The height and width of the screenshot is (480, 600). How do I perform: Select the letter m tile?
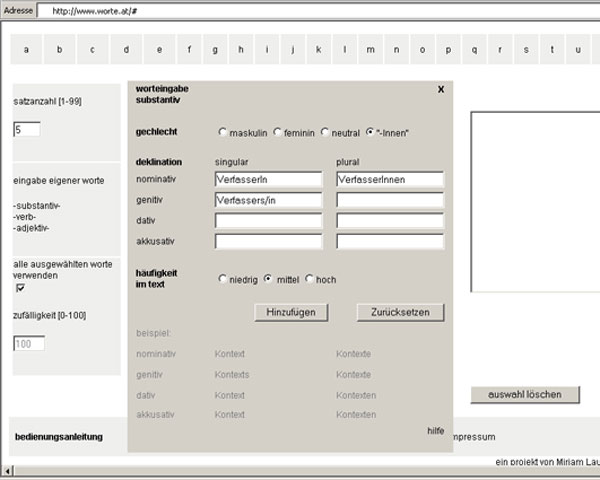pos(370,49)
